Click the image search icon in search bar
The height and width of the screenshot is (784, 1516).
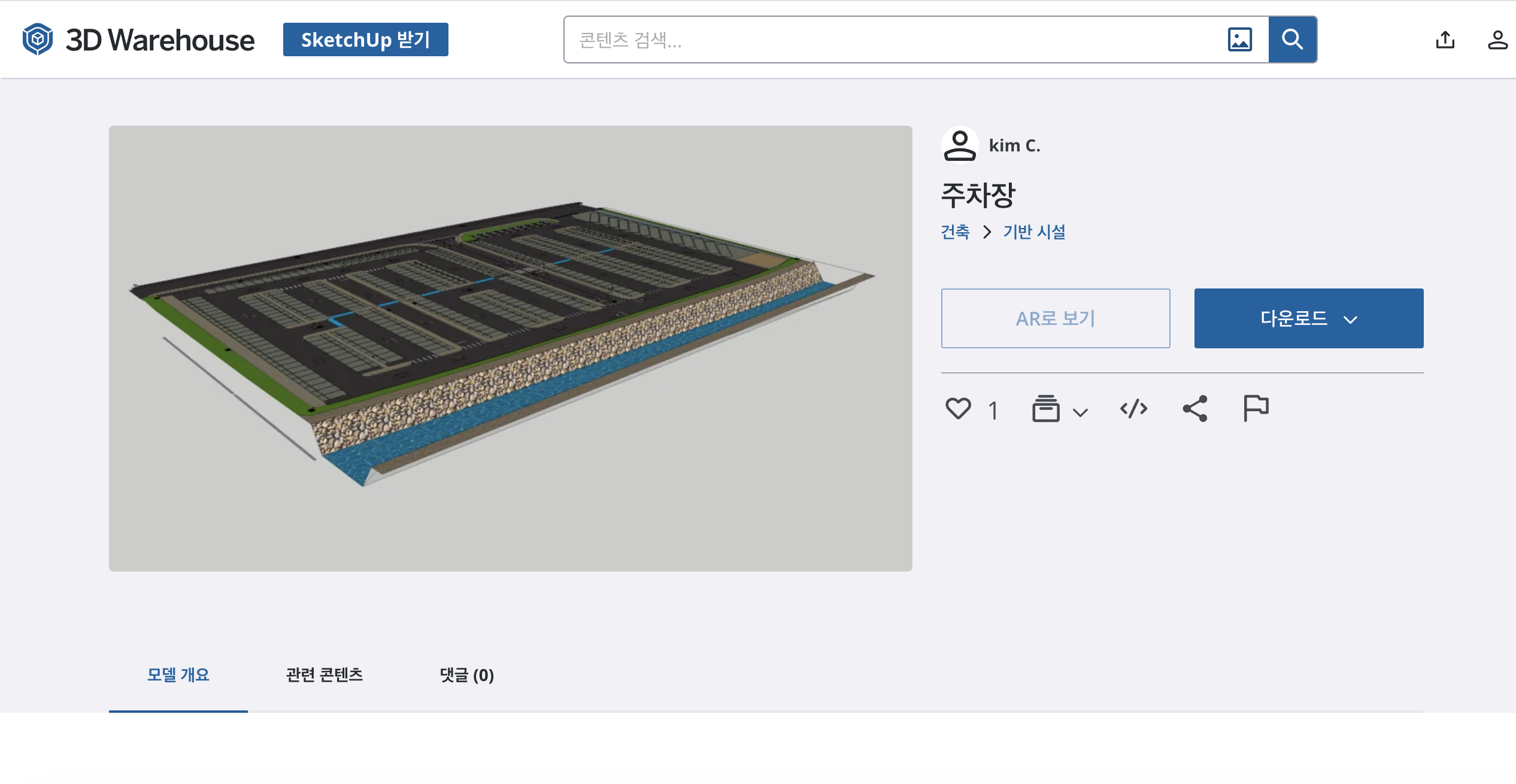[1239, 39]
